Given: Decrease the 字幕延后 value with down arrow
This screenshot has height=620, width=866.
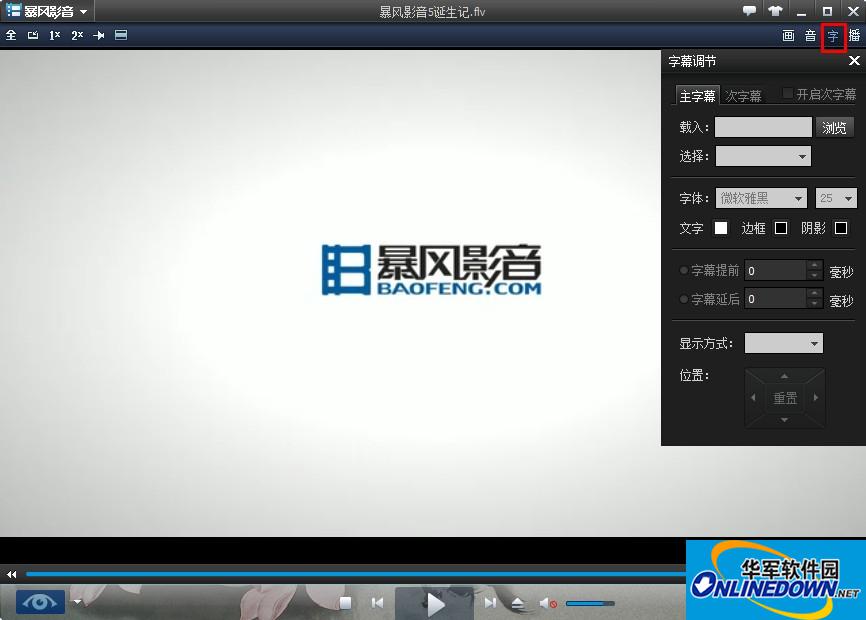Looking at the screenshot, I should [x=814, y=304].
